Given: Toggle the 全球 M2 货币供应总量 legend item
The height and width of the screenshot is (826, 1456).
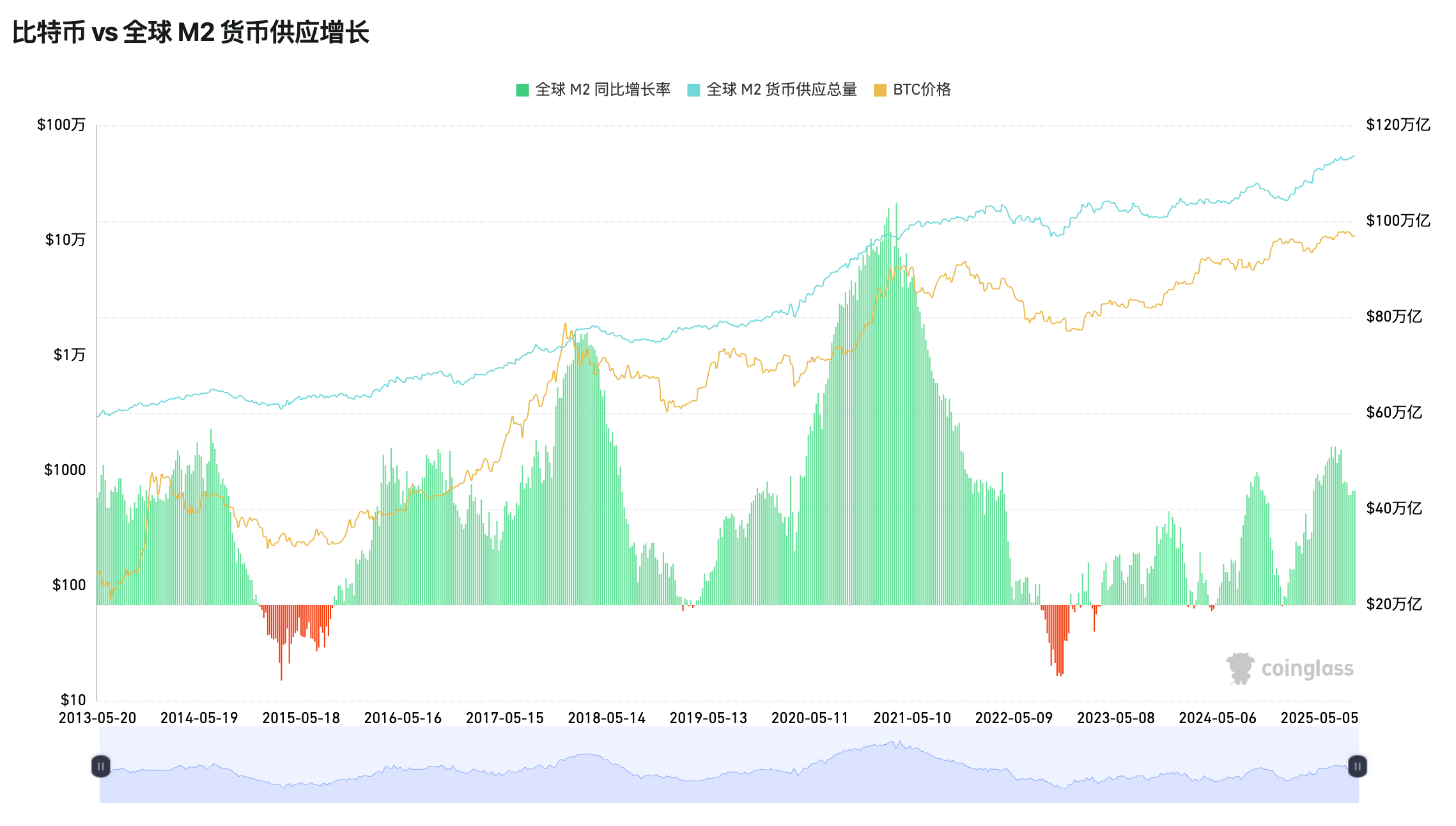Looking at the screenshot, I should pyautogui.click(x=781, y=90).
